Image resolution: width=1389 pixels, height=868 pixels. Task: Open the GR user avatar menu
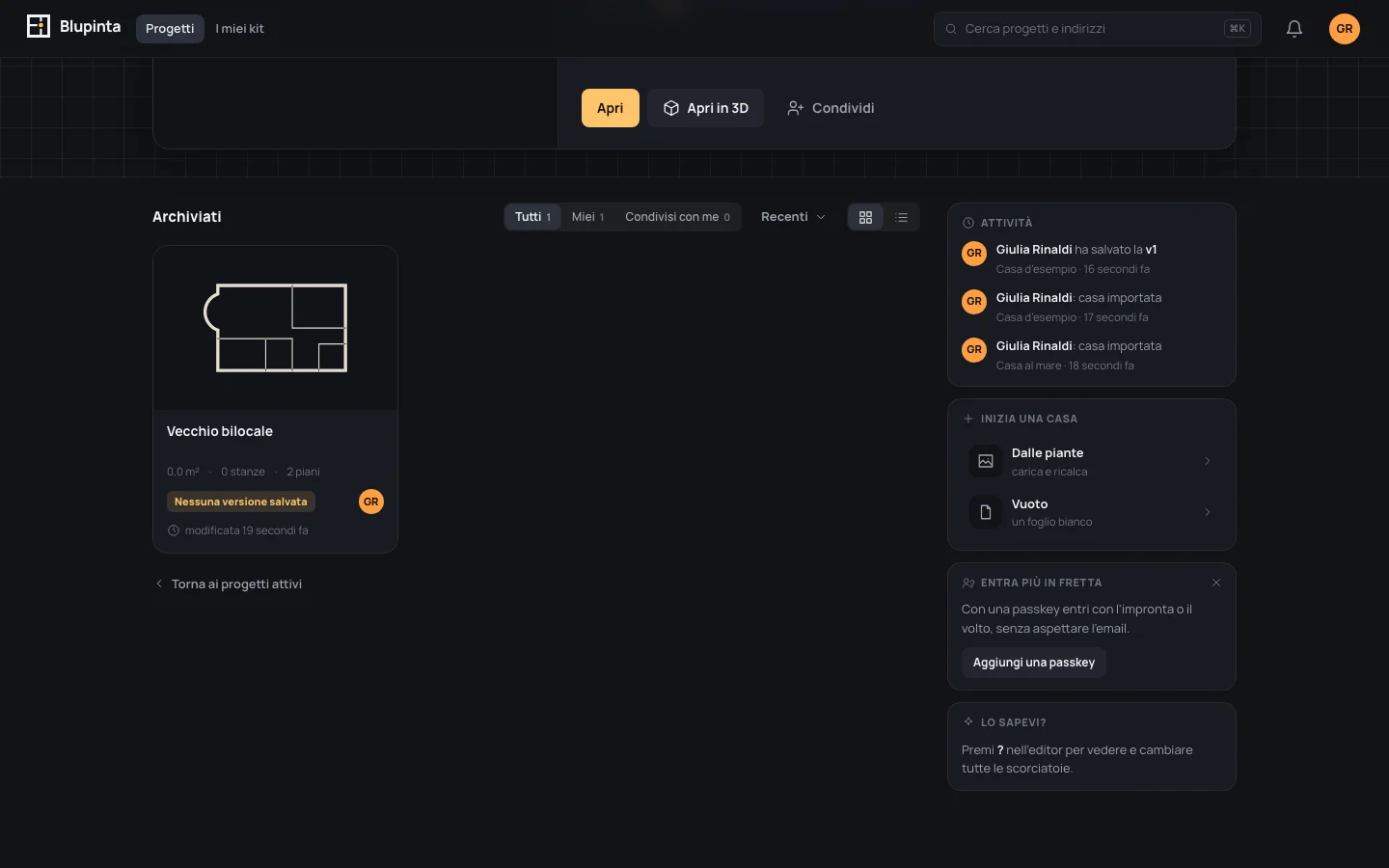tap(1345, 29)
